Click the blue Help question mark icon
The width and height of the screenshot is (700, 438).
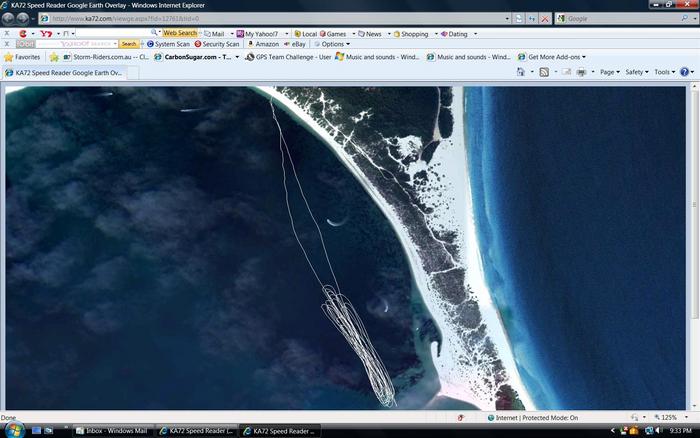point(685,72)
